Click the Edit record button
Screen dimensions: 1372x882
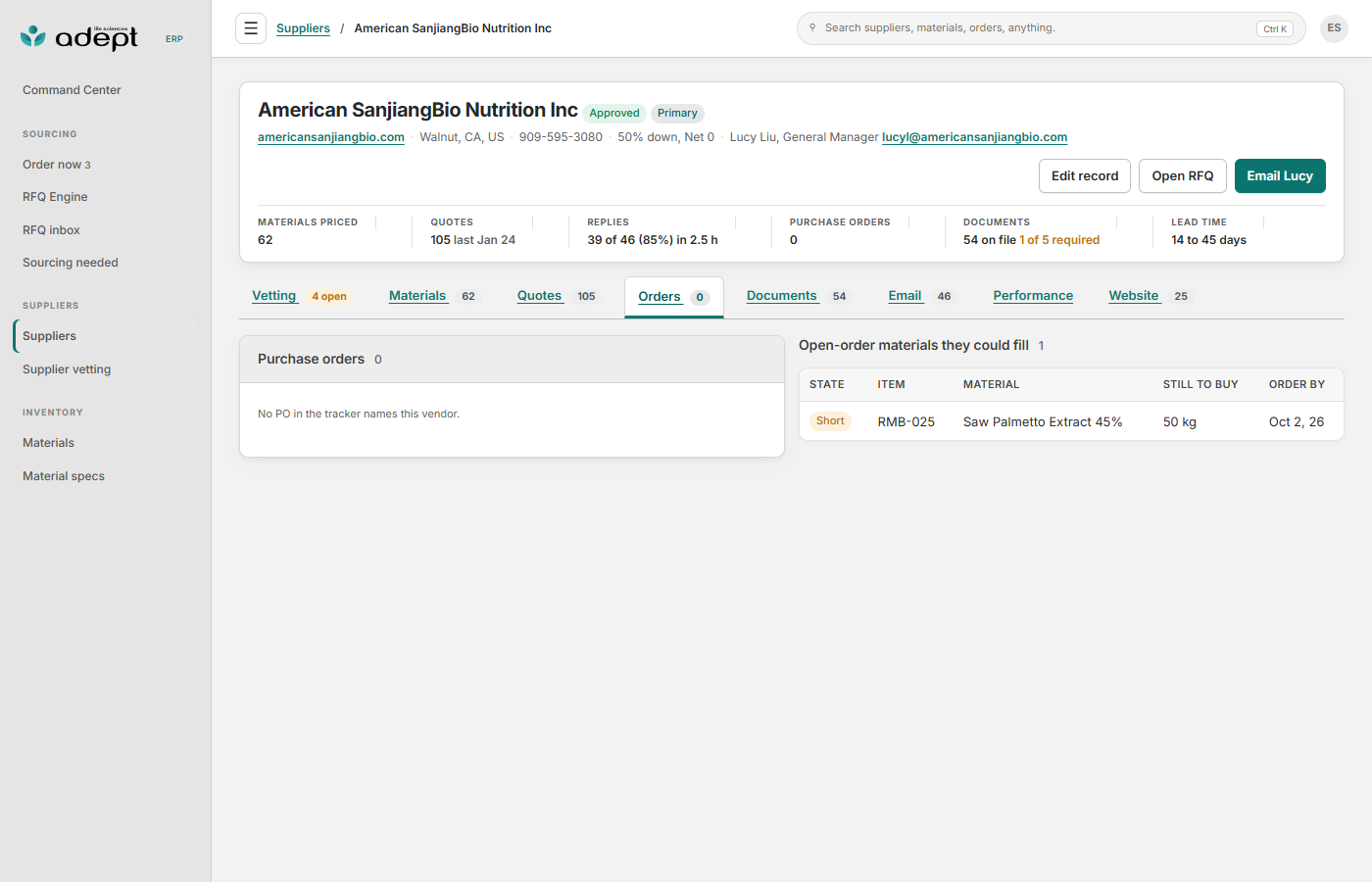point(1085,176)
